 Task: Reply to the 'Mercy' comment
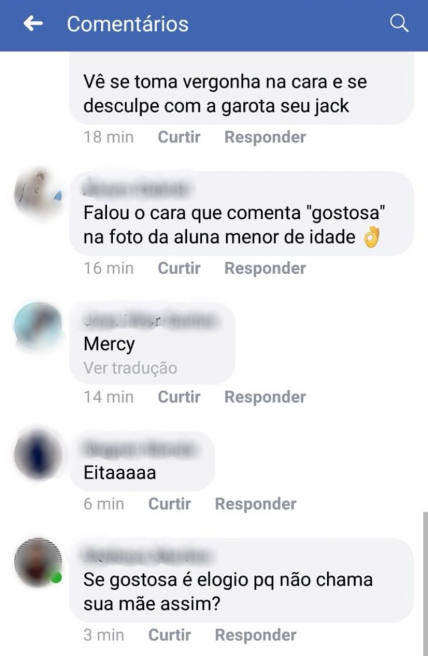[x=265, y=397]
